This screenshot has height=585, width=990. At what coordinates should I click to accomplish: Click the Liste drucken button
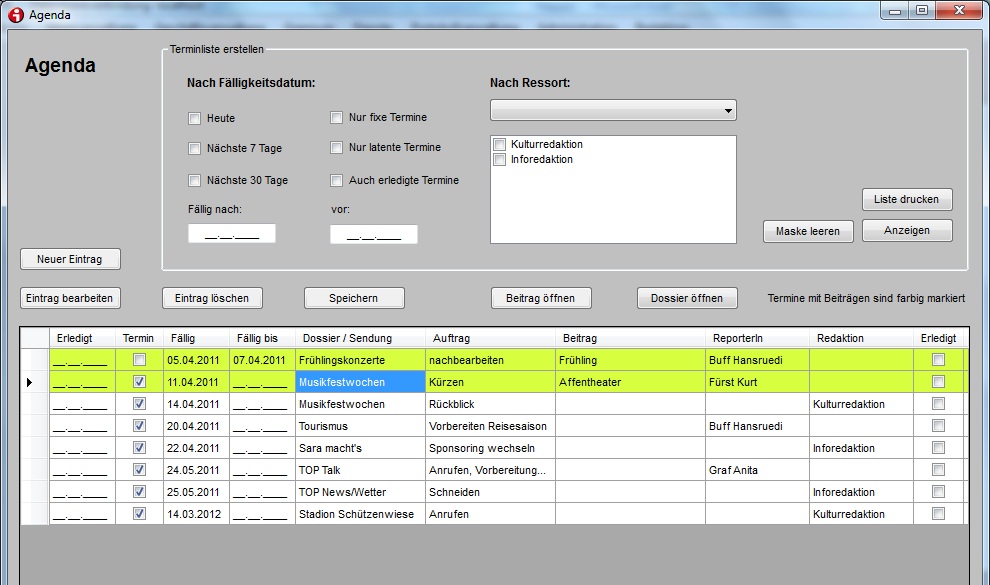point(906,200)
